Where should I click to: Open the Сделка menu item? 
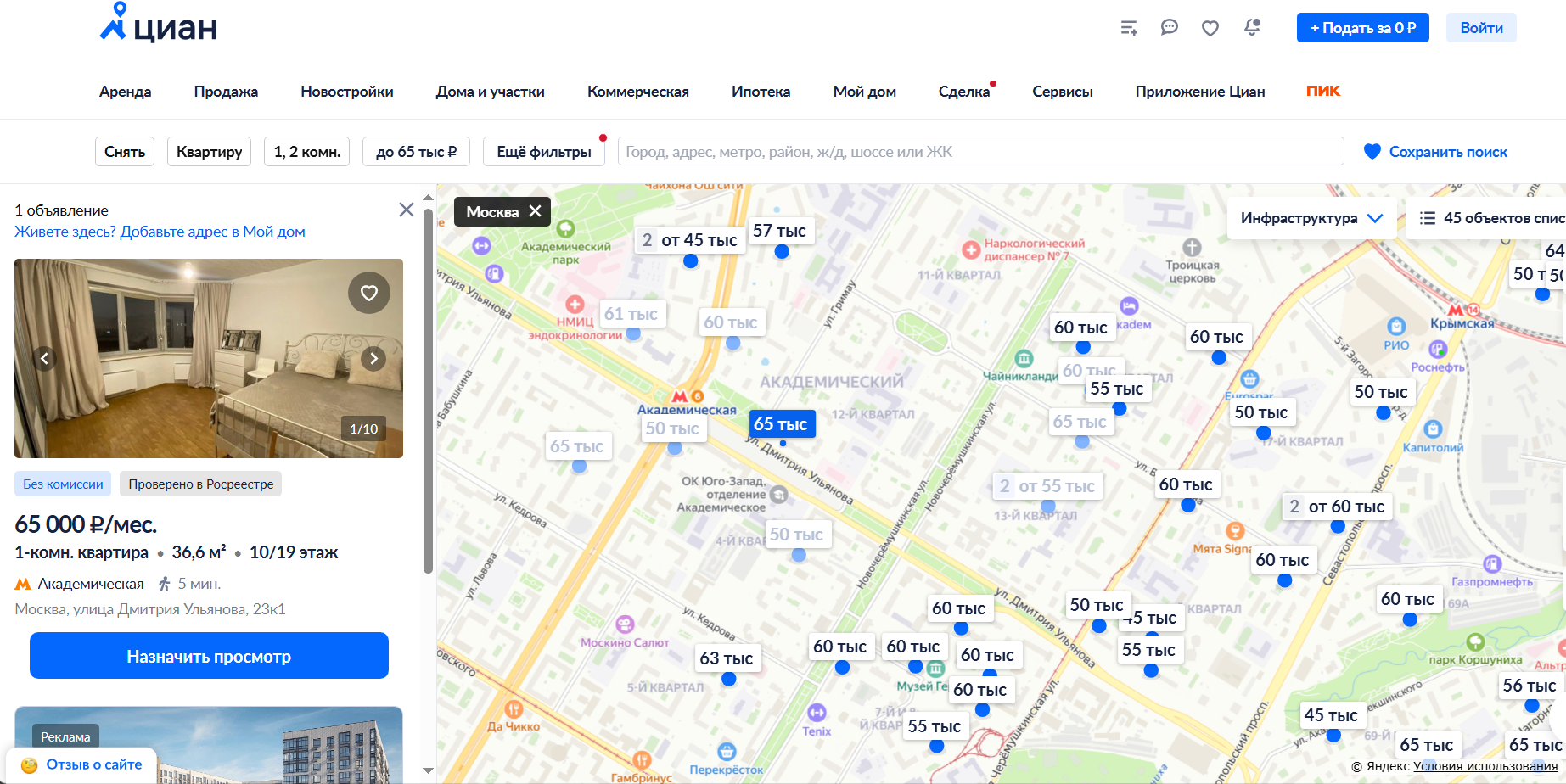(964, 92)
